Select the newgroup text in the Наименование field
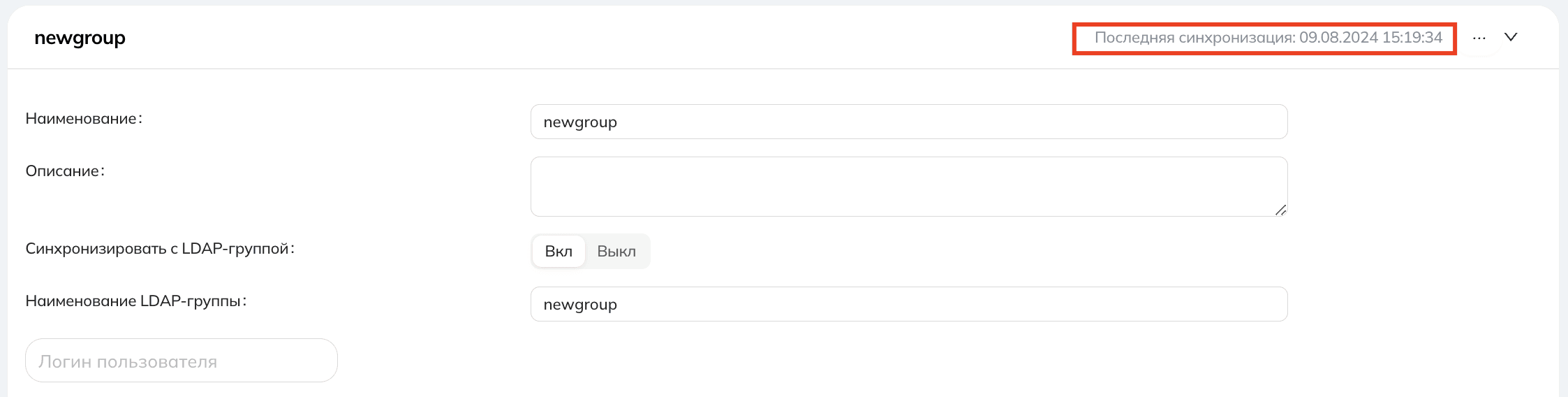The width and height of the screenshot is (1568, 397). click(x=580, y=122)
